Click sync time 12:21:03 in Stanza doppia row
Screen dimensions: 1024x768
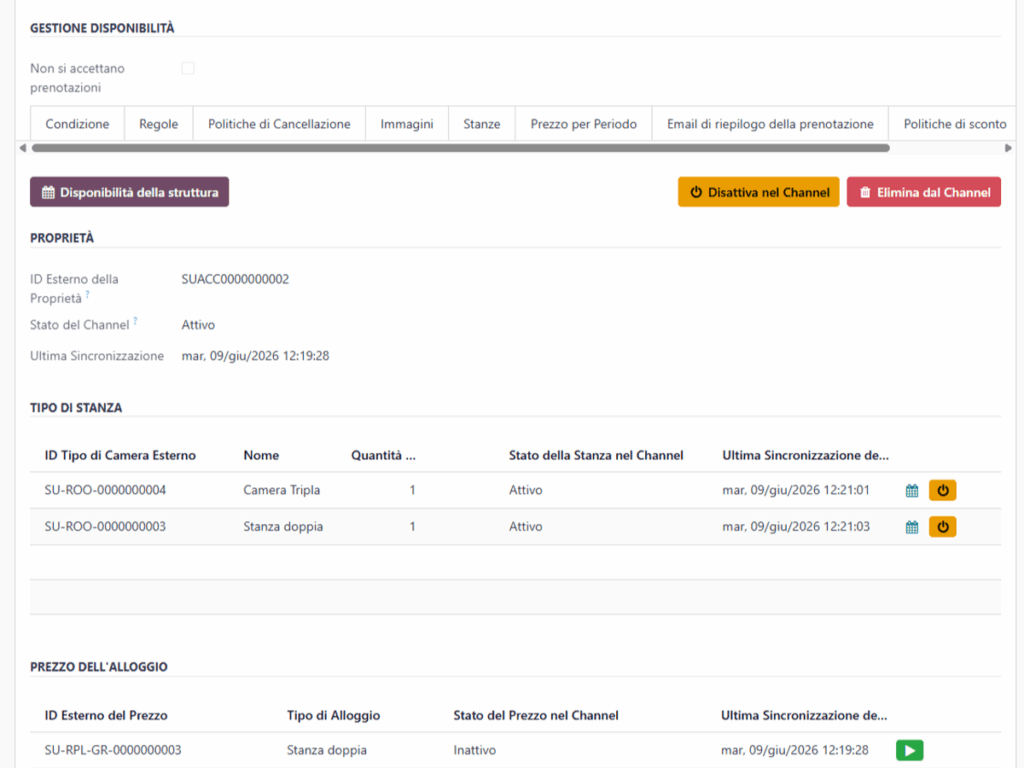point(795,526)
